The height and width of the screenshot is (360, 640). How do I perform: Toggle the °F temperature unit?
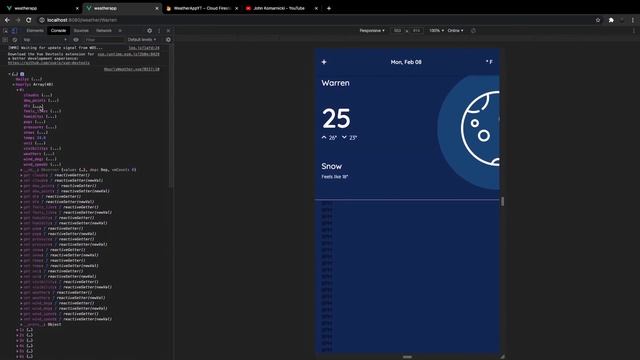[489, 62]
